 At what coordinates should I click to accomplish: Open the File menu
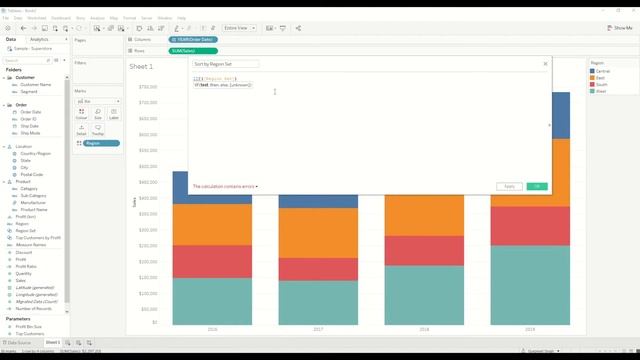(6, 18)
